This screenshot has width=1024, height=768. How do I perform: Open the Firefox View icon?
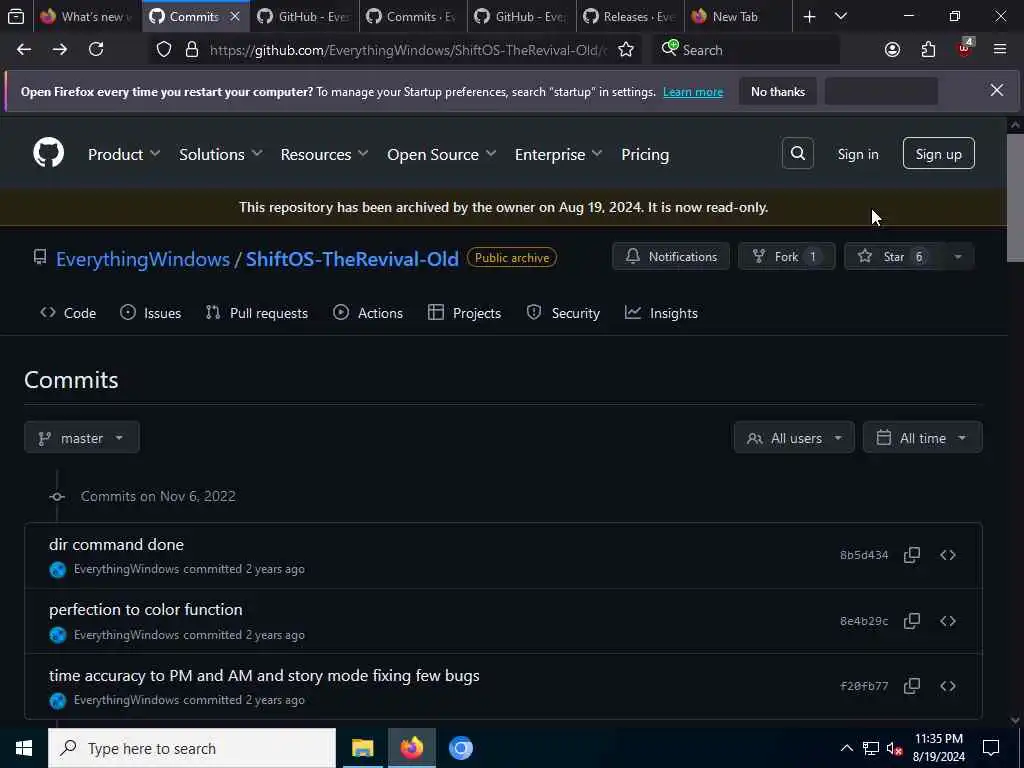coord(16,16)
